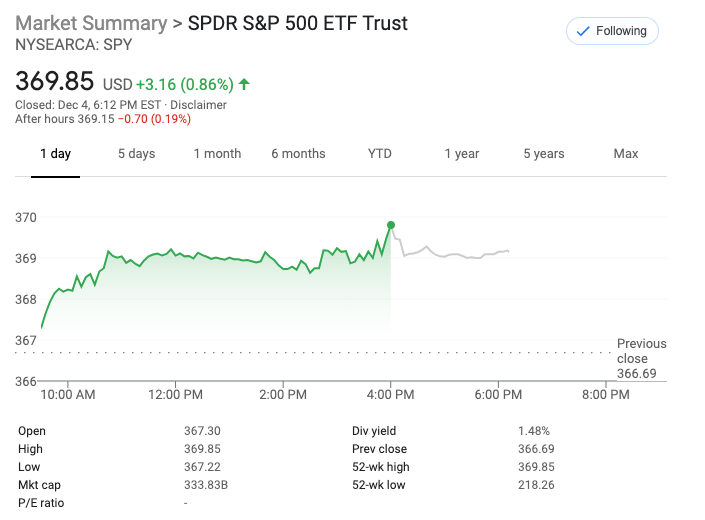Click the Disclaimer link
This screenshot has height=520, width=705.
[199, 105]
